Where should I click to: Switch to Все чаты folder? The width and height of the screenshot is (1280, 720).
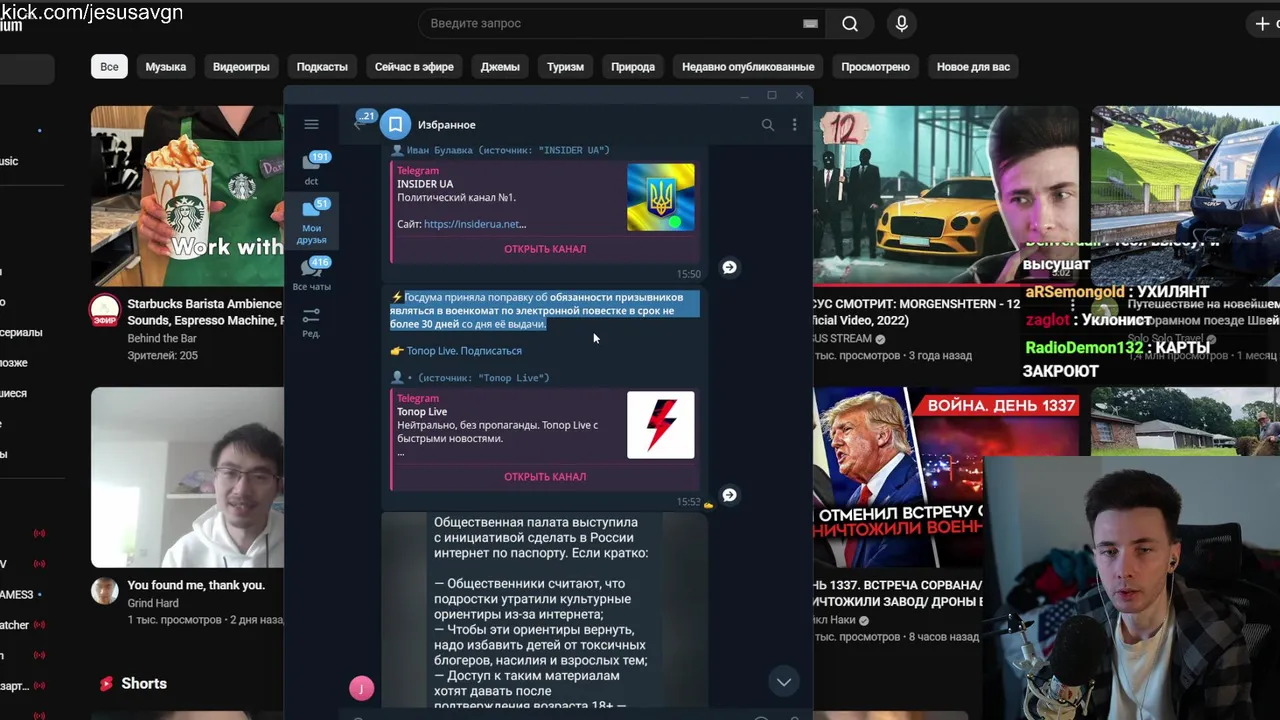(x=311, y=275)
